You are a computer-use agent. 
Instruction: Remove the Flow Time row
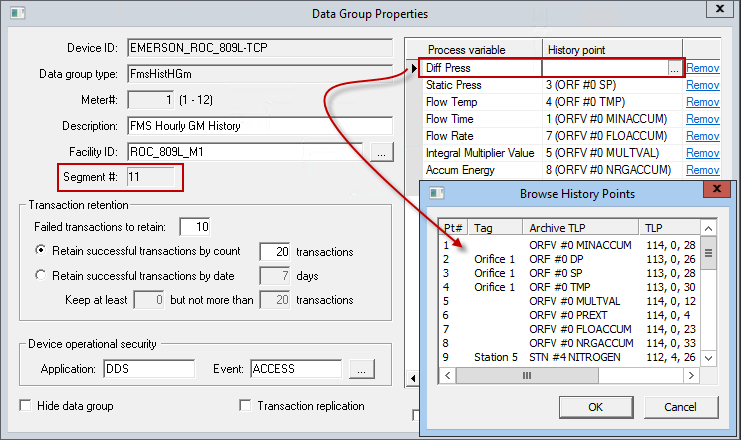pyautogui.click(x=703, y=119)
